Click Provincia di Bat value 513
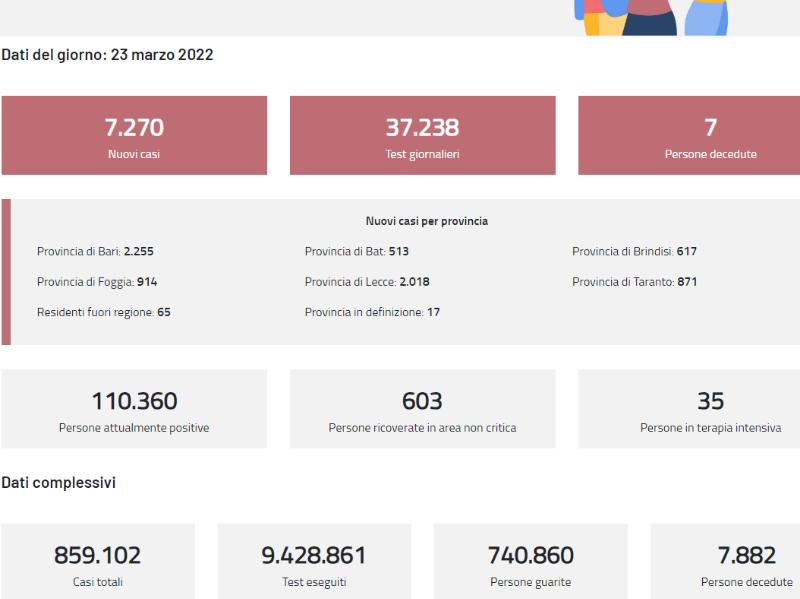The height and width of the screenshot is (599, 800). tap(398, 251)
